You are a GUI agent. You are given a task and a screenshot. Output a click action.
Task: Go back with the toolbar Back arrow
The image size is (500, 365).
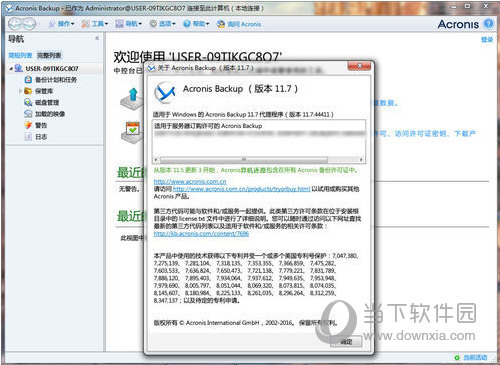pyautogui.click(x=15, y=24)
